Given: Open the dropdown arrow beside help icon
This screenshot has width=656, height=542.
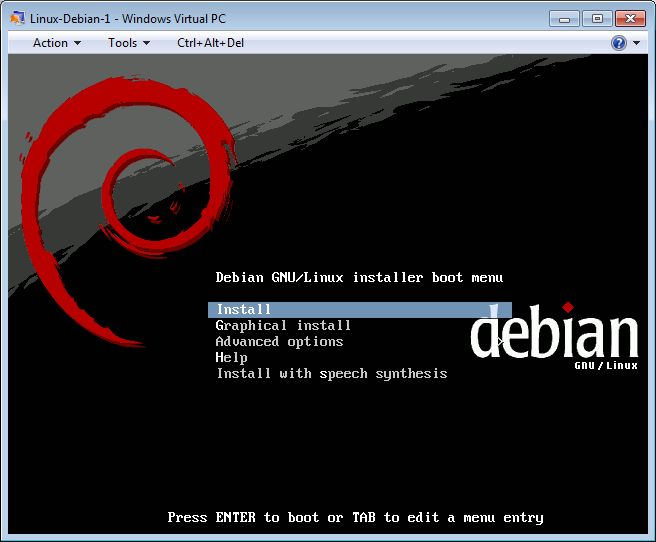Looking at the screenshot, I should 636,43.
